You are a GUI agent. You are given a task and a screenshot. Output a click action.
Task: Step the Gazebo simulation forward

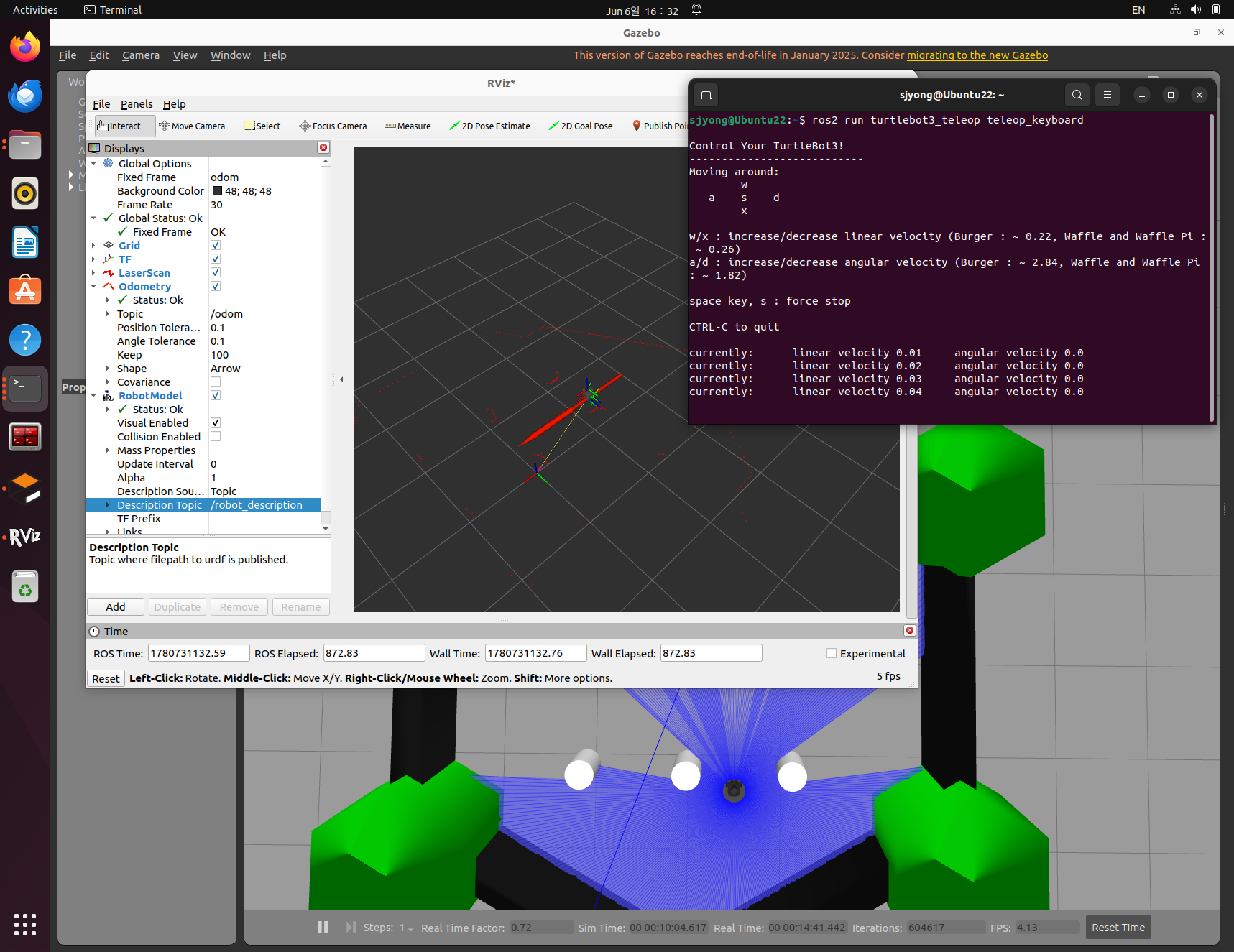pos(351,928)
